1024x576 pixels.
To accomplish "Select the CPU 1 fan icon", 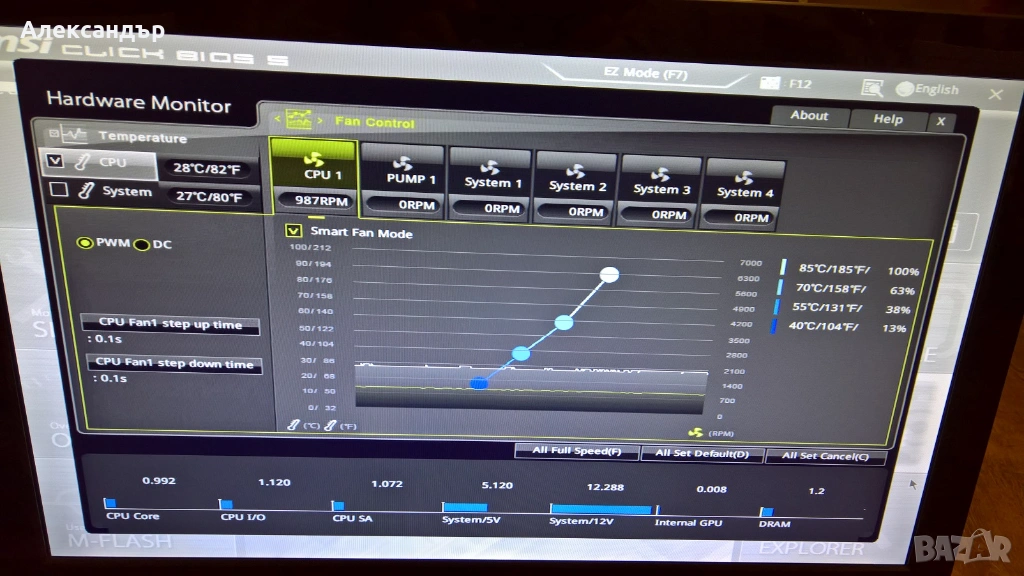I will (x=314, y=159).
